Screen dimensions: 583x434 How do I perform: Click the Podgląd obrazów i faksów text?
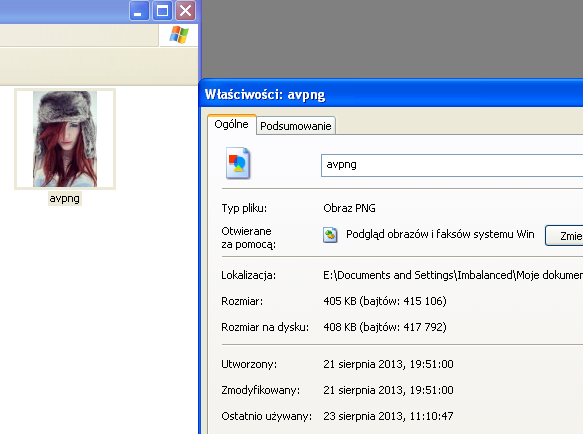[x=440, y=234]
